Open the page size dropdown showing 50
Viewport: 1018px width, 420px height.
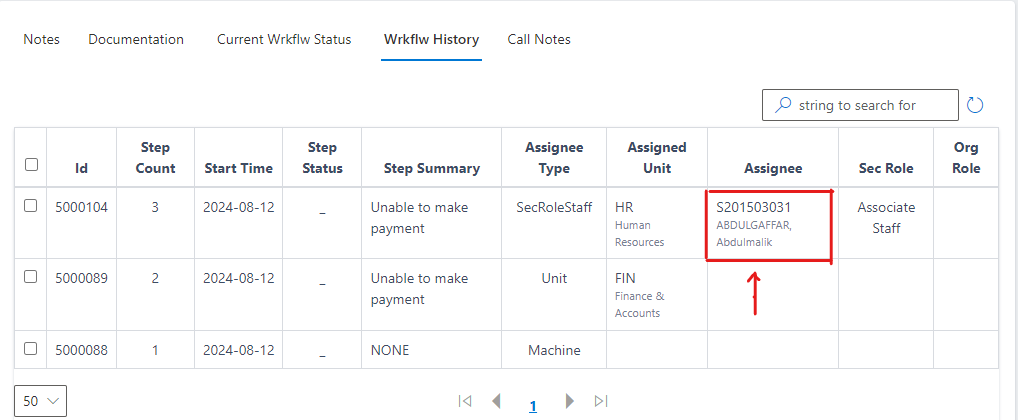[41, 401]
